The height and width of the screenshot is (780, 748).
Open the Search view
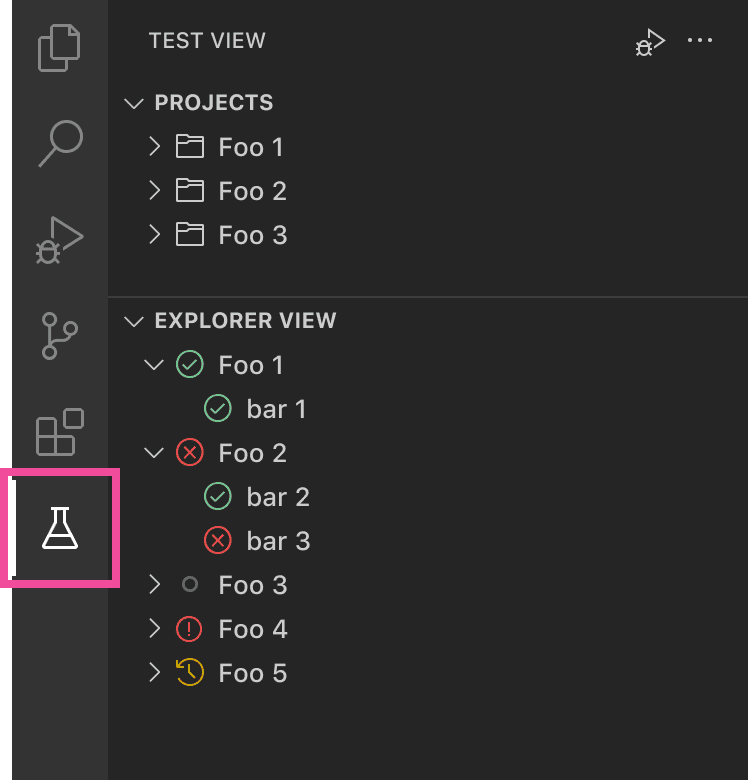[59, 143]
